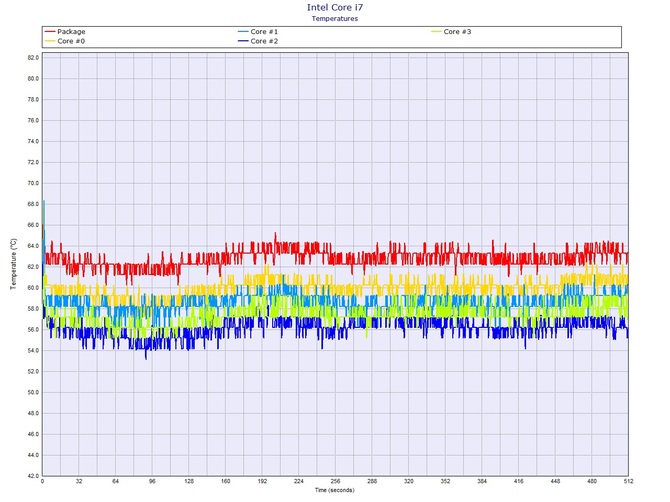This screenshot has width=670, height=502.
Task: Click the Package legend label
Action: (x=71, y=32)
